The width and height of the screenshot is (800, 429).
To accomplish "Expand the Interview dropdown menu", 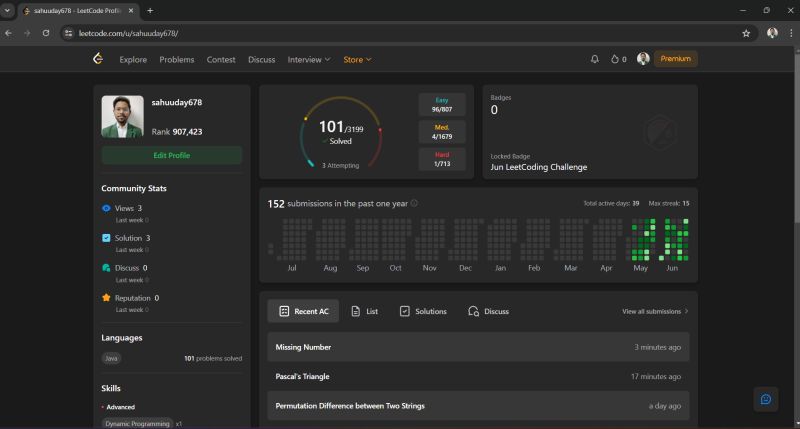I will pos(308,59).
